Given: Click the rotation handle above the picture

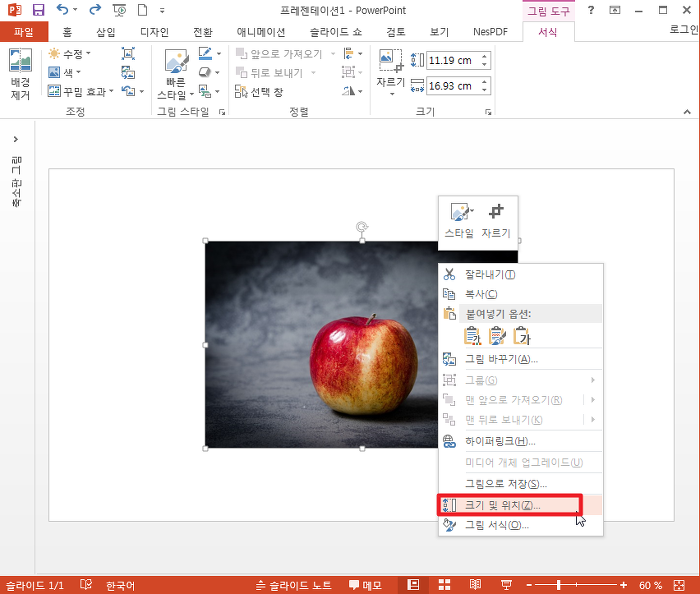Looking at the screenshot, I should (362, 227).
